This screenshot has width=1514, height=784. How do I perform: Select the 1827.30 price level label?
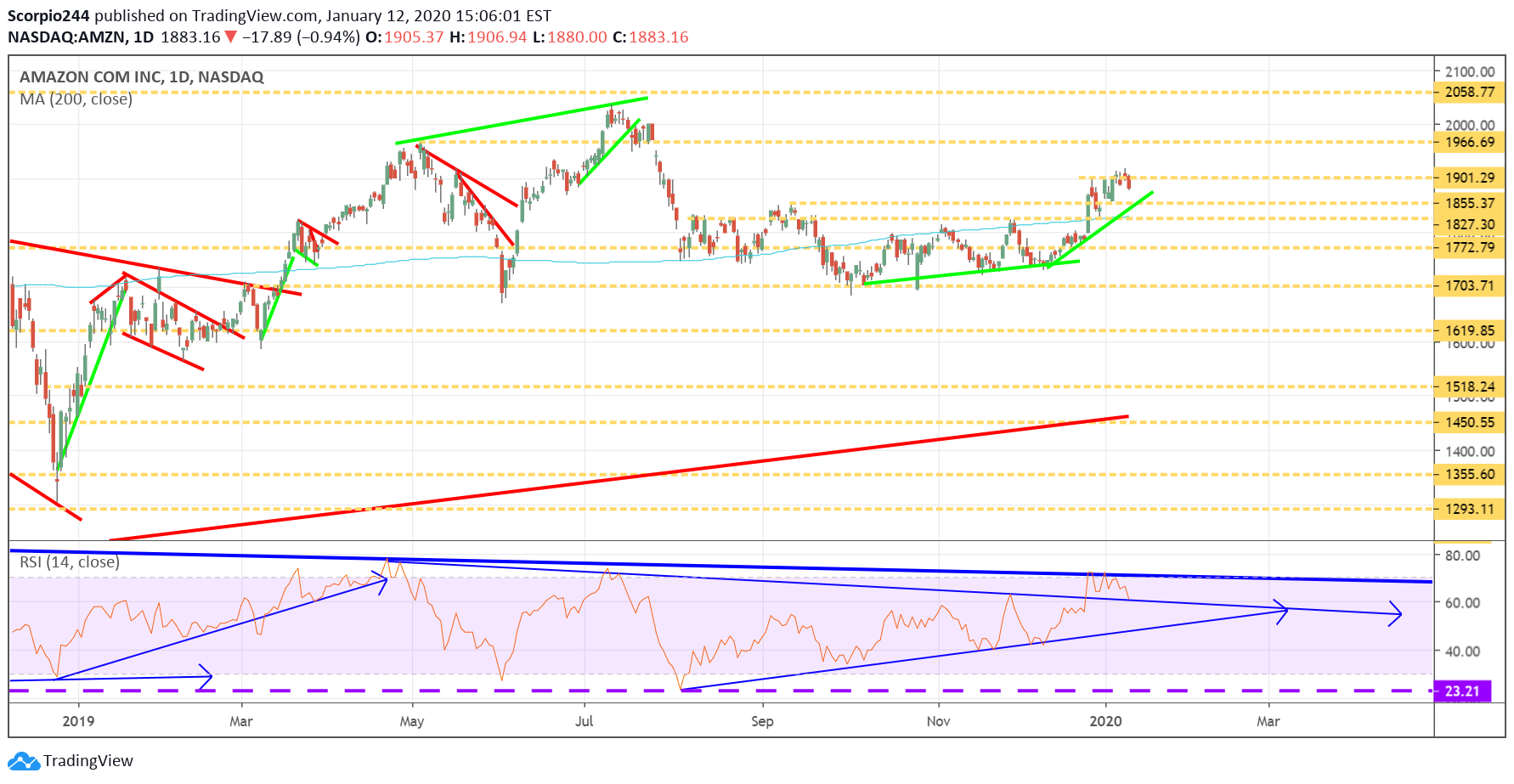[x=1470, y=225]
